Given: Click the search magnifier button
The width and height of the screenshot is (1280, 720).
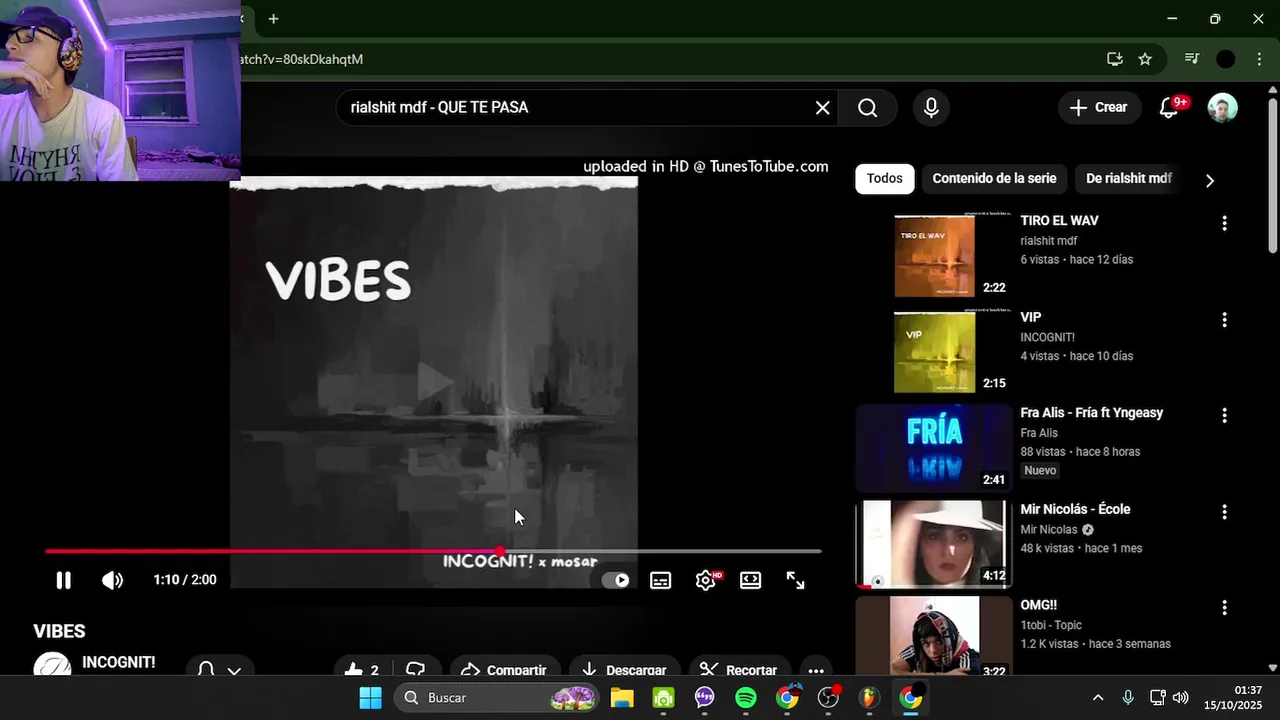Looking at the screenshot, I should point(867,108).
